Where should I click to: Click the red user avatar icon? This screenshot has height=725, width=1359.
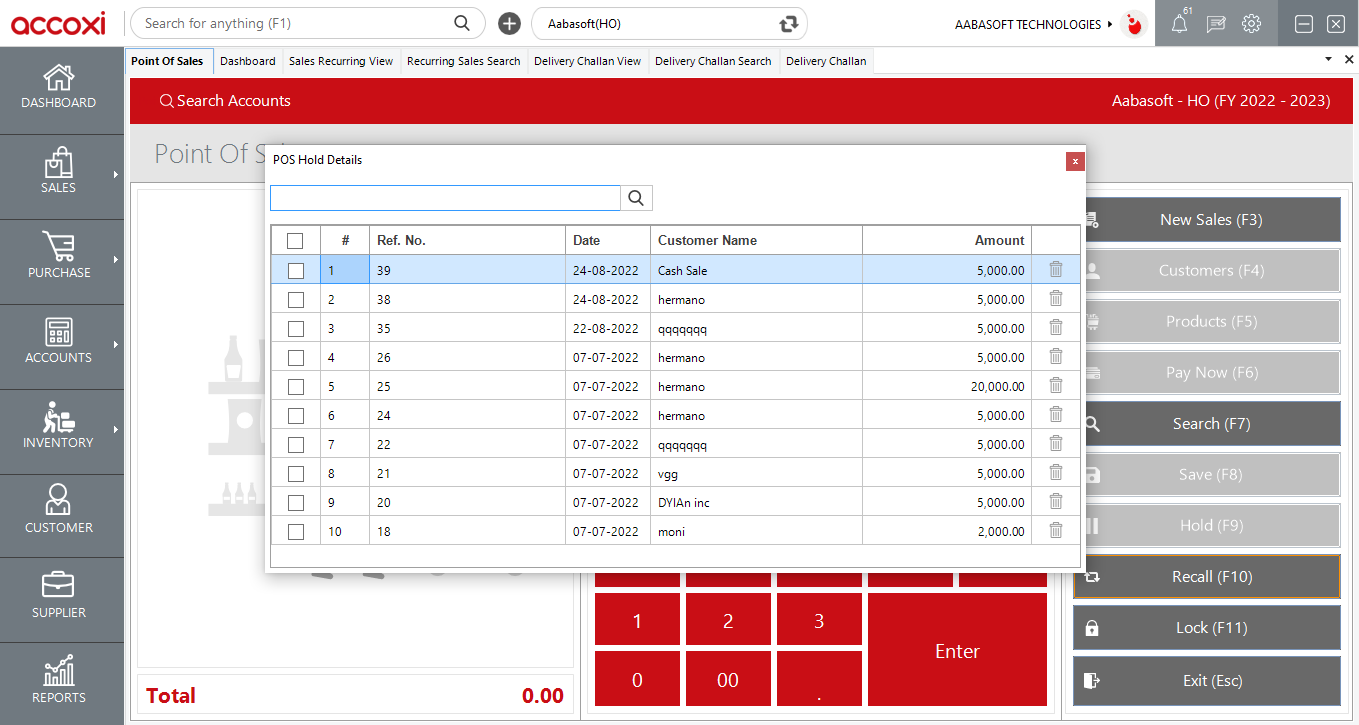pos(1134,24)
